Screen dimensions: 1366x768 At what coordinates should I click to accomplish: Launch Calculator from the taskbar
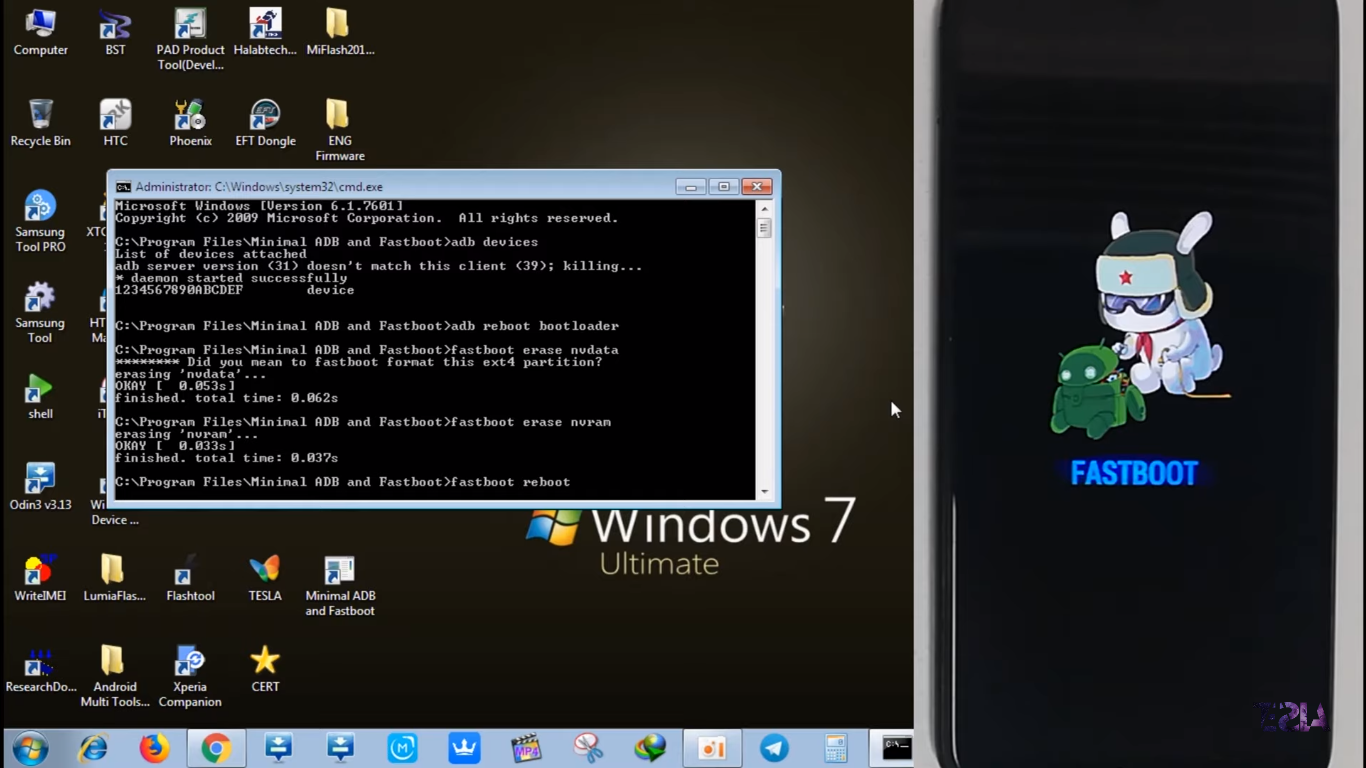[836, 748]
